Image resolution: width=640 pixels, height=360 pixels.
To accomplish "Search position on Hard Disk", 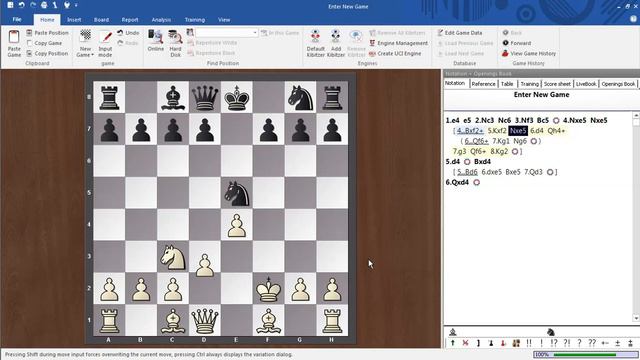I will coord(176,43).
